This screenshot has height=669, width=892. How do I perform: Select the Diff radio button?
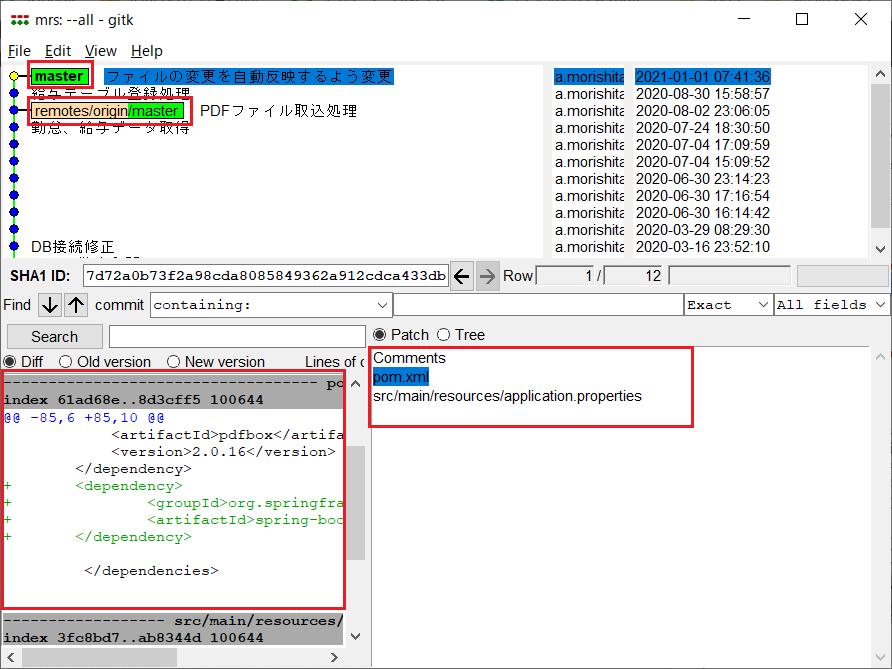(10, 362)
